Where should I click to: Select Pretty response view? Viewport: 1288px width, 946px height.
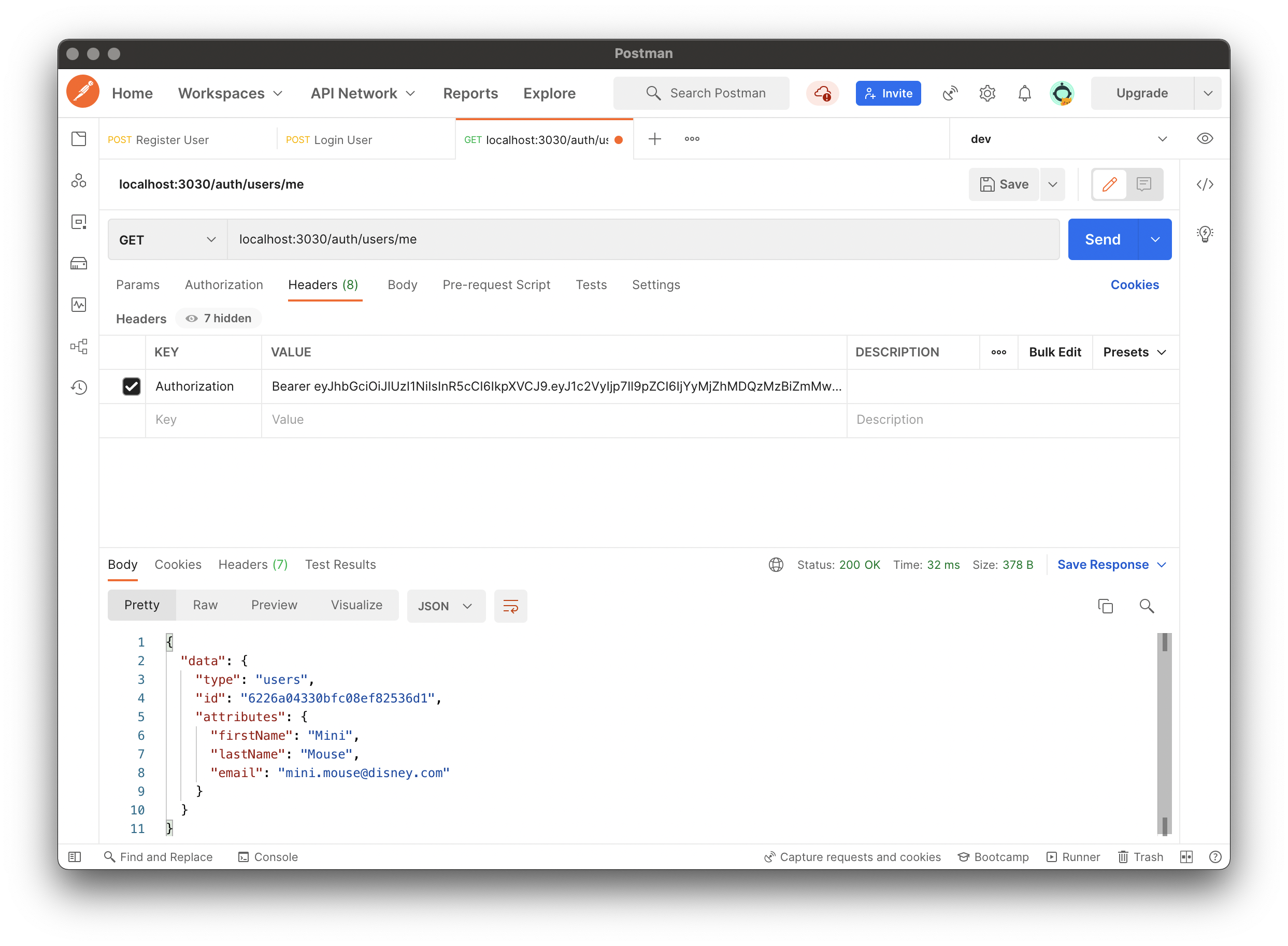pyautogui.click(x=141, y=605)
